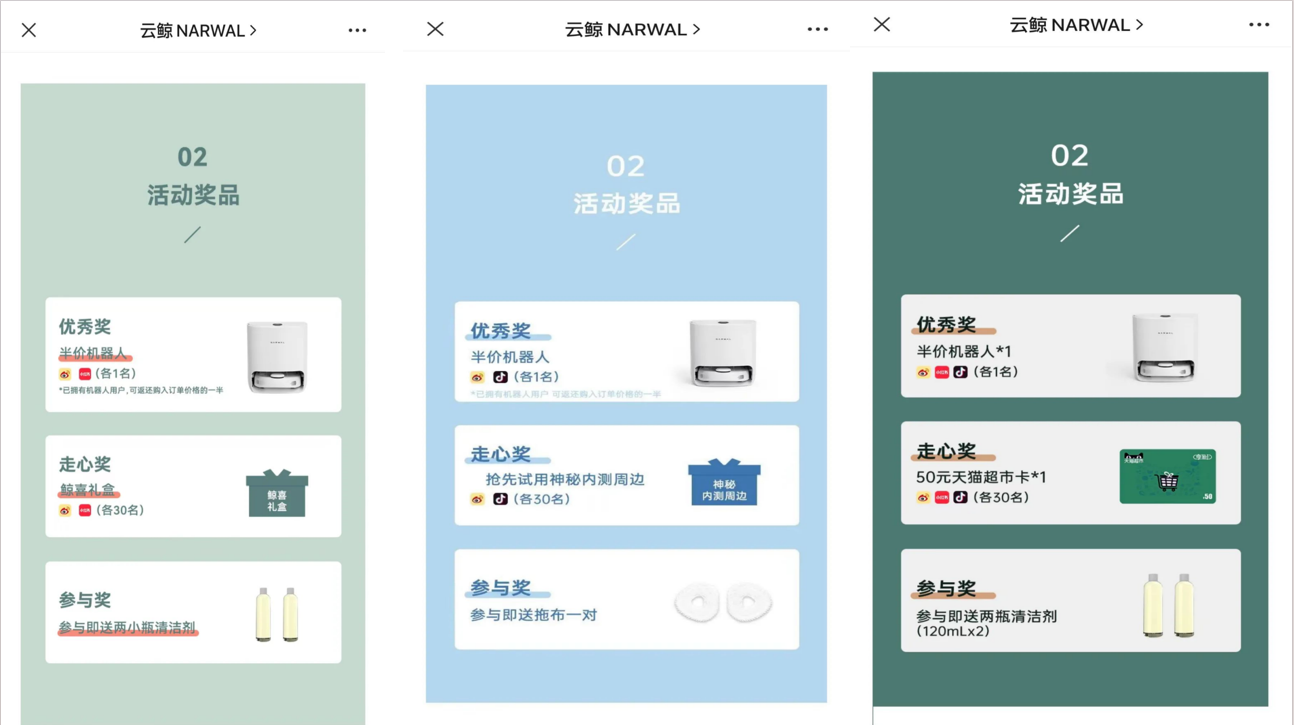Click Xiaohongshu icon in dark green 优秀奖 card

(x=942, y=372)
